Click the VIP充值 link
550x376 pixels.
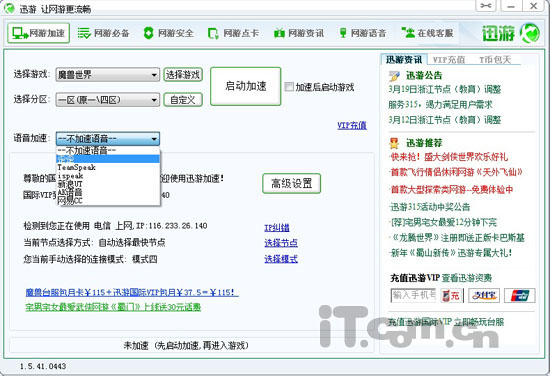click(352, 126)
